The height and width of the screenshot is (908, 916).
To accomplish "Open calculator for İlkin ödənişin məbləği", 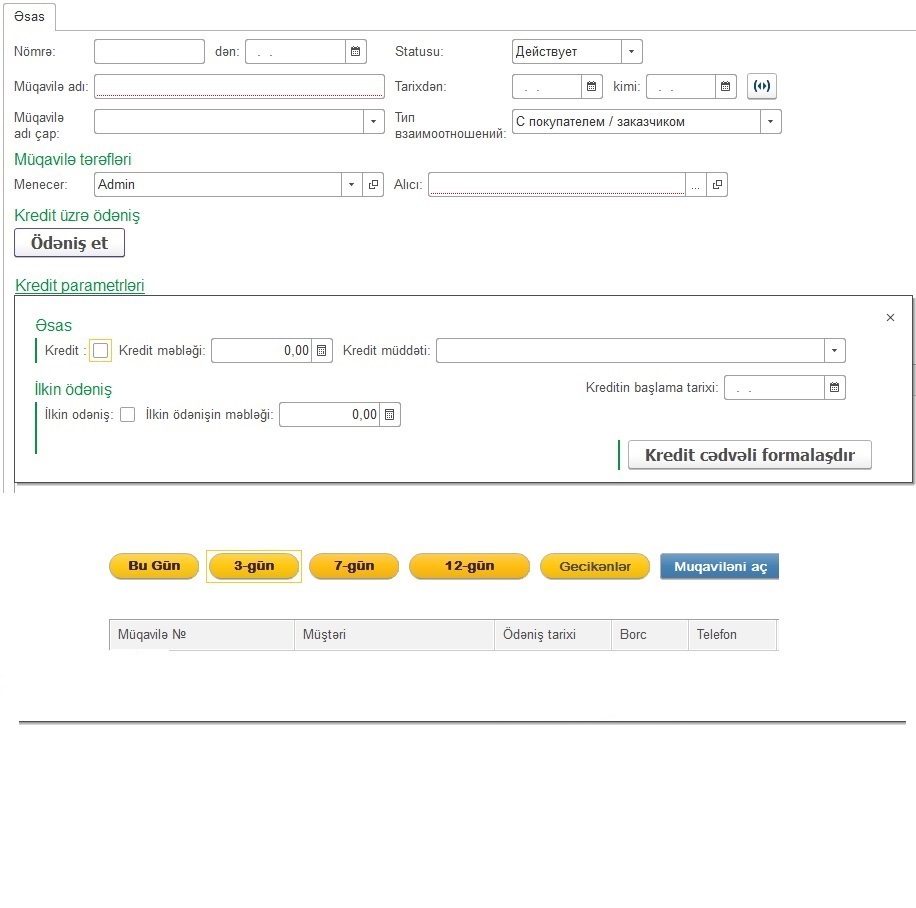I will pyautogui.click(x=390, y=415).
